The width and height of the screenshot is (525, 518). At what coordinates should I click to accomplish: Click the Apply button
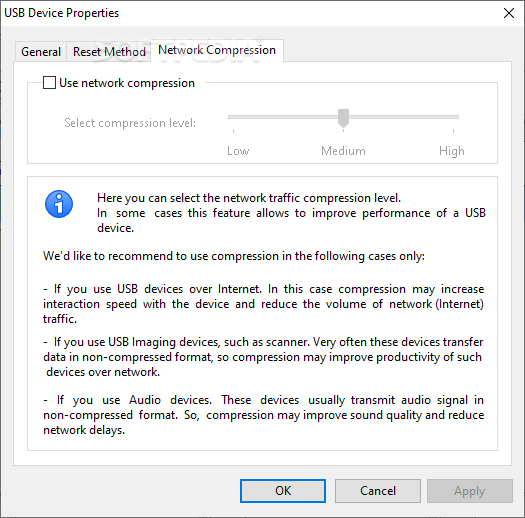click(470, 491)
